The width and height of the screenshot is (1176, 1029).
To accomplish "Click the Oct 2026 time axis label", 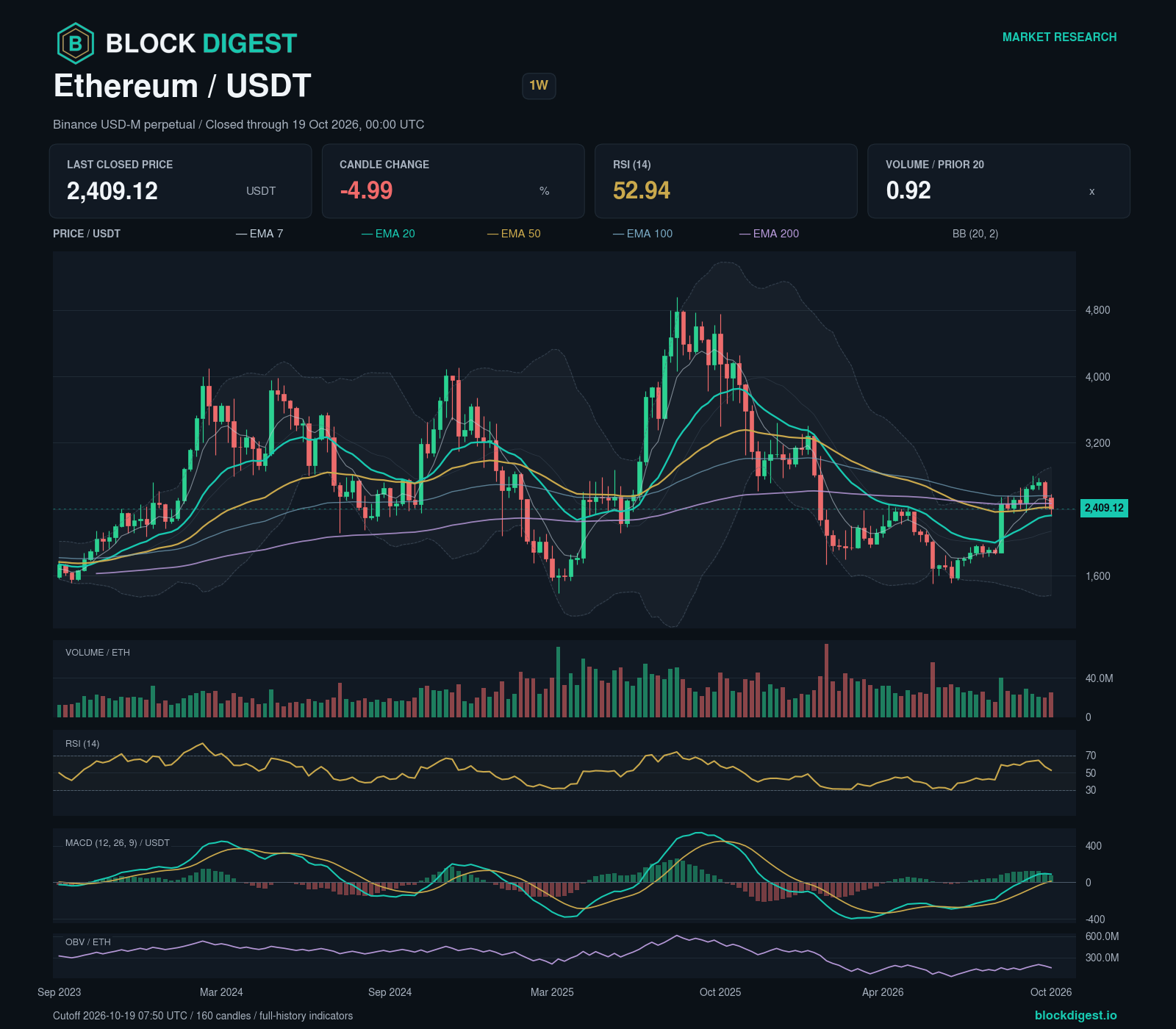I will 1051,992.
